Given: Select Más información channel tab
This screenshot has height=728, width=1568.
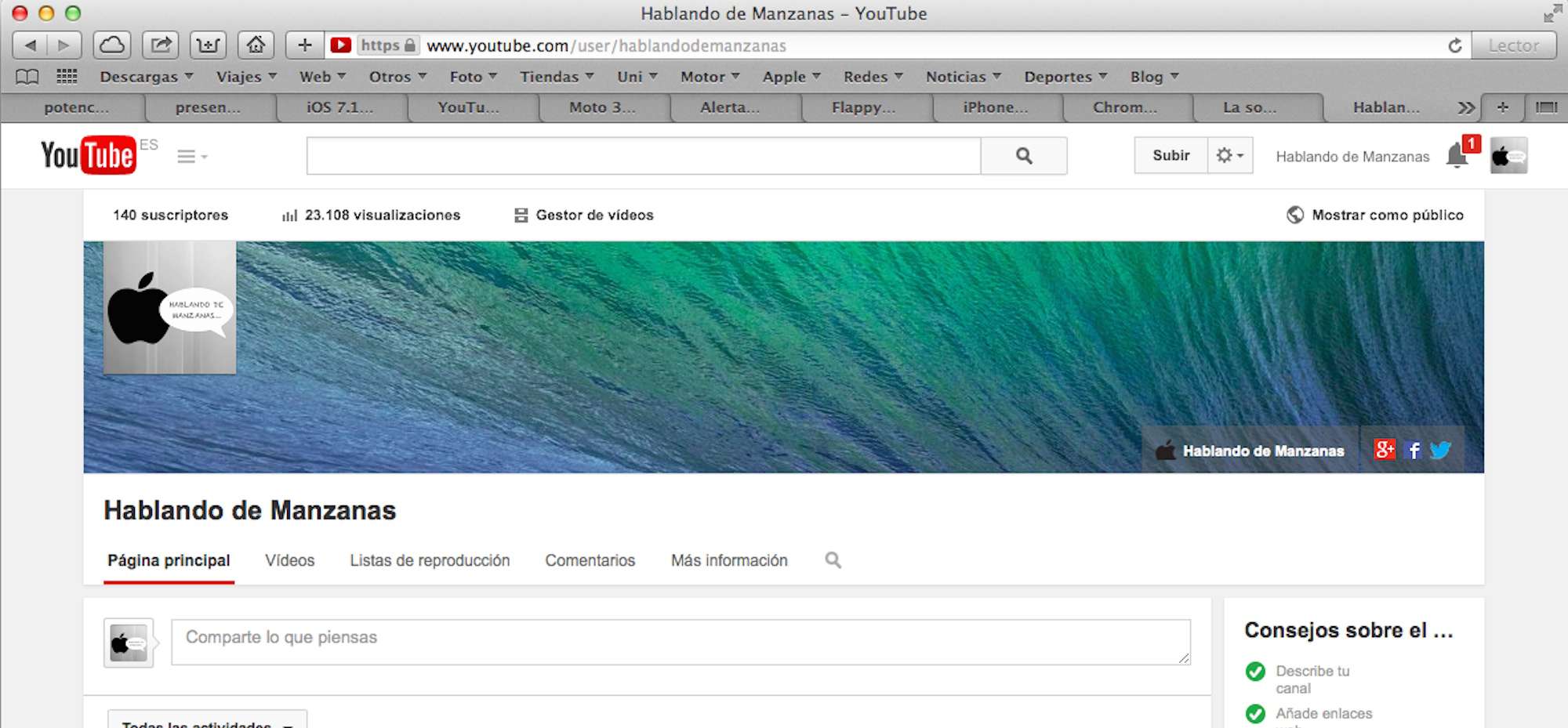Looking at the screenshot, I should click(x=729, y=560).
